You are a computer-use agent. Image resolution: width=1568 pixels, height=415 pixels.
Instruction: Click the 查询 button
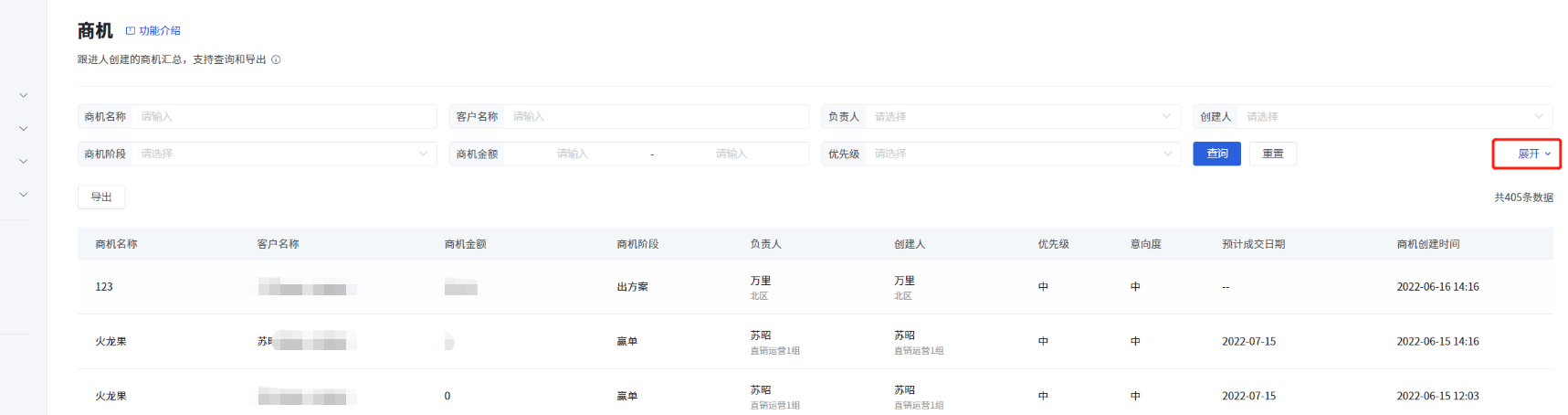click(x=1216, y=154)
